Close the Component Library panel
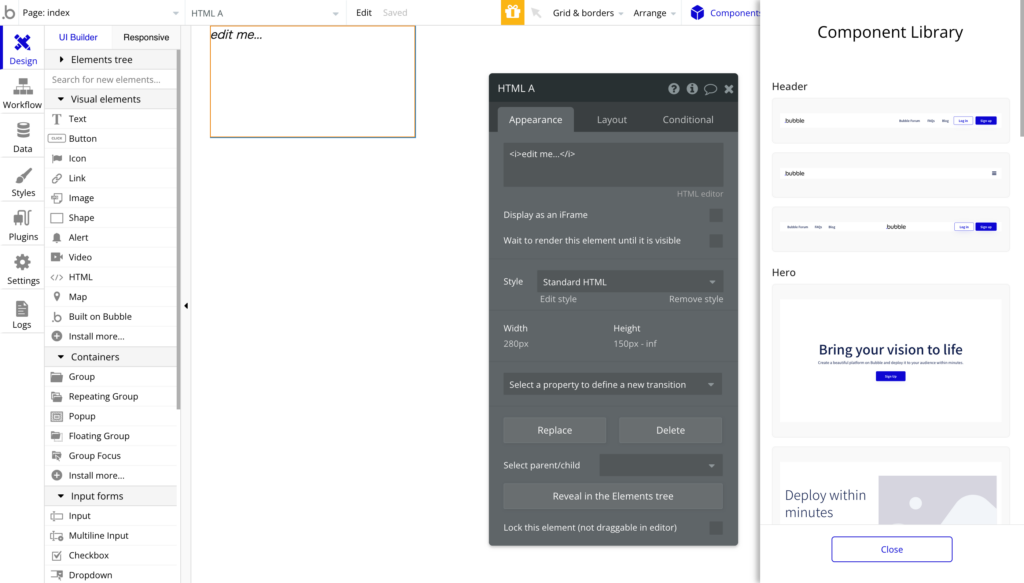Viewport: 1024px width, 583px height. pyautogui.click(x=891, y=549)
